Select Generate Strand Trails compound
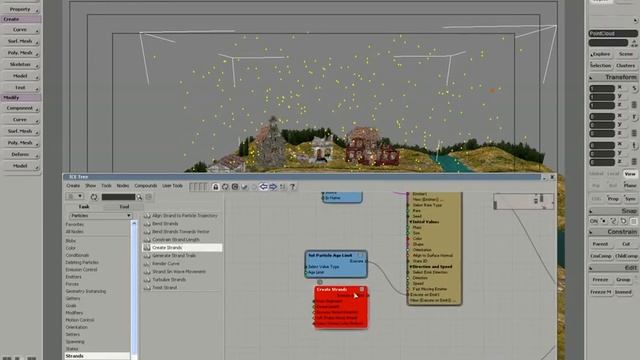640x360 pixels. [174, 256]
